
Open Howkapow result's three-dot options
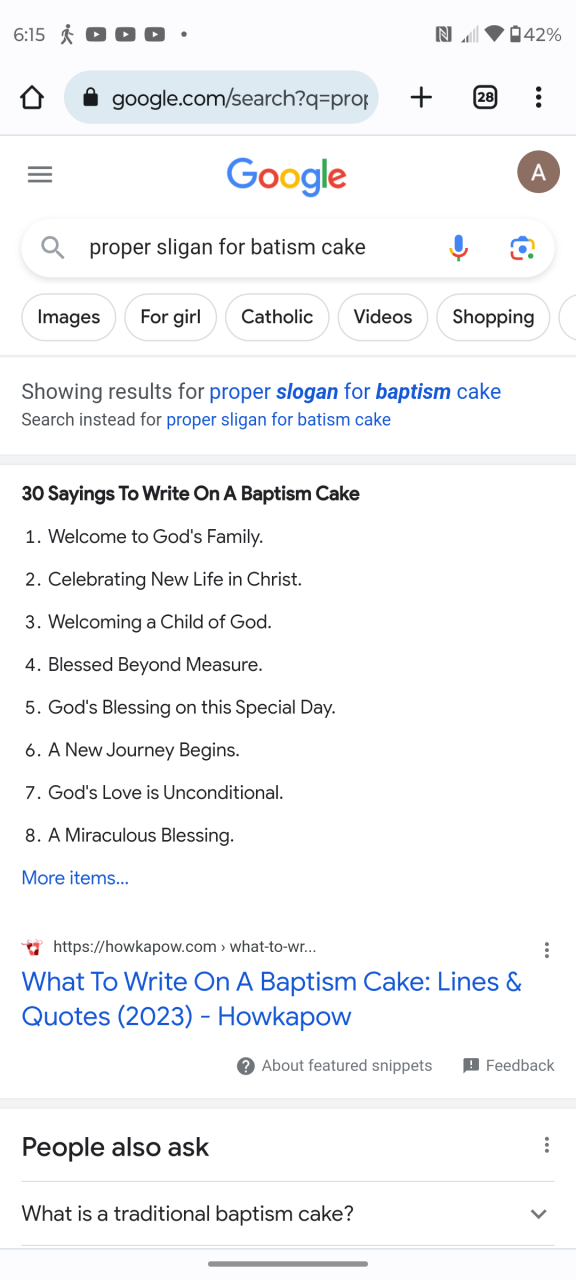[x=546, y=950]
